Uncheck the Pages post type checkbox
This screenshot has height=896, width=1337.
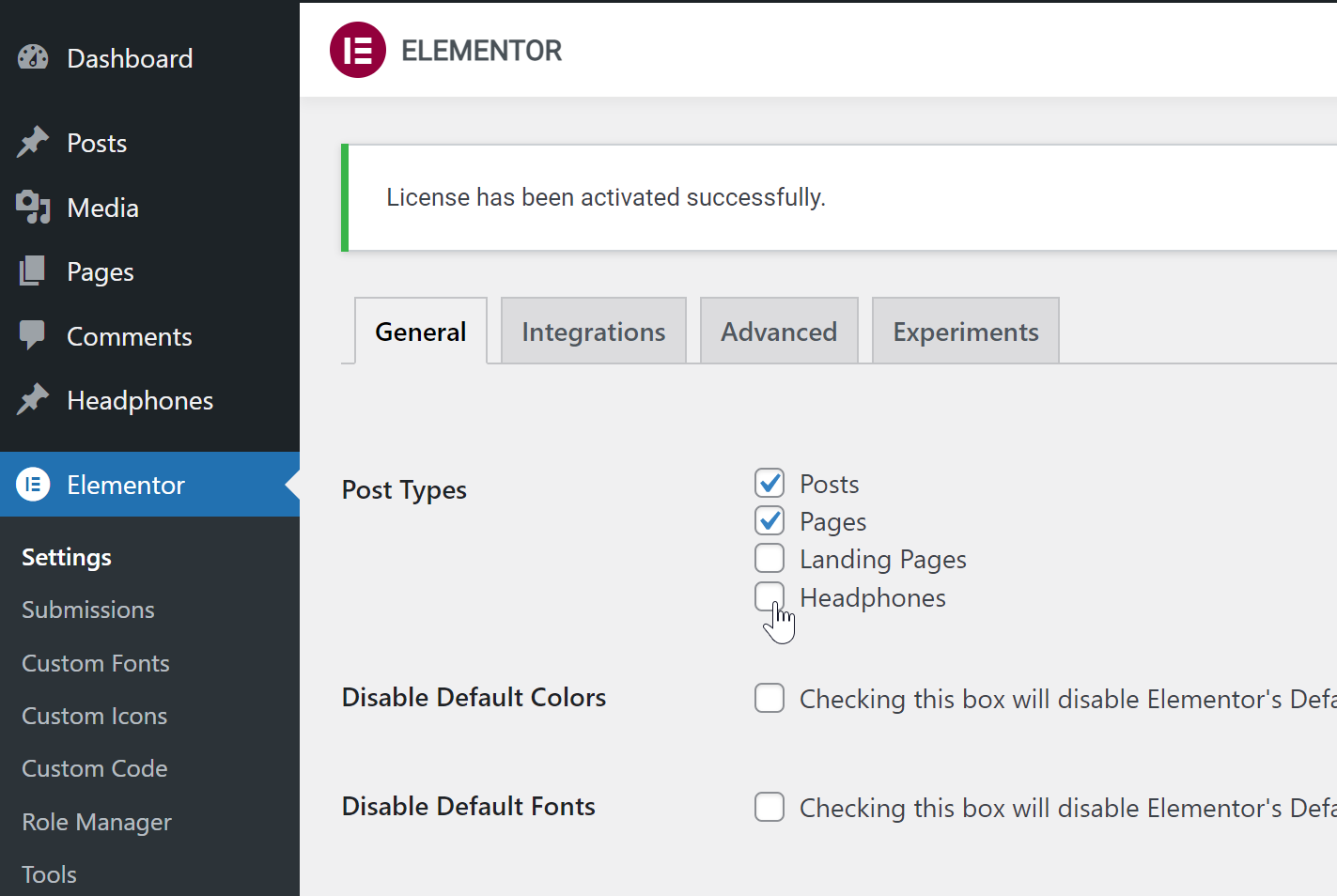(770, 520)
